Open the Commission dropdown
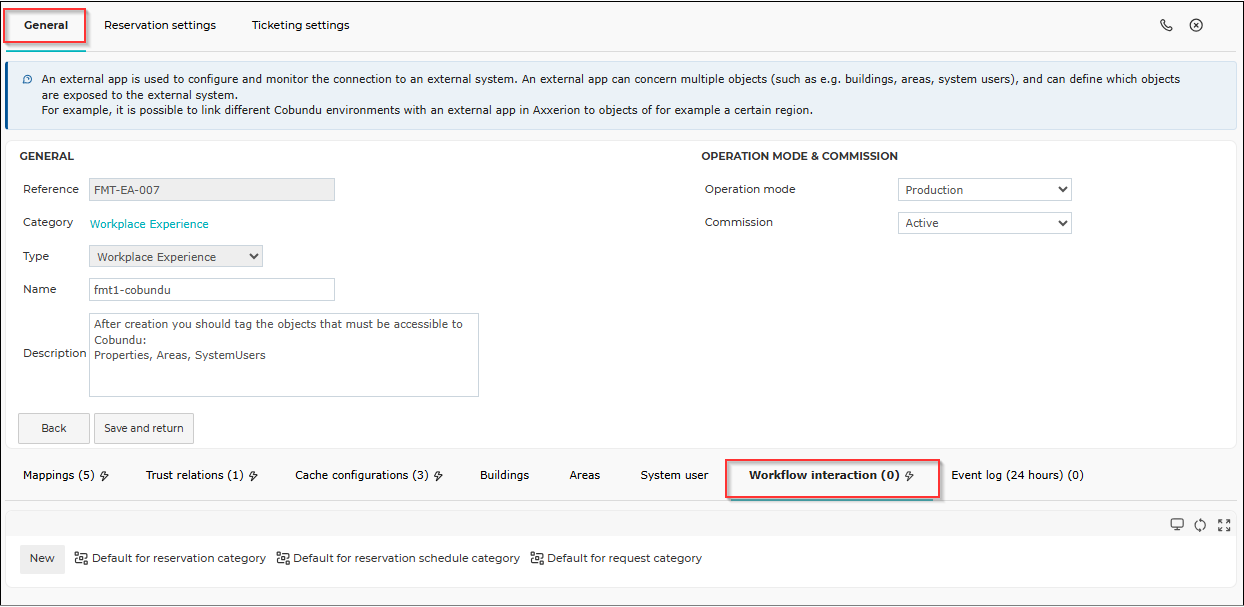Viewport: 1244px width, 607px height. (x=984, y=223)
